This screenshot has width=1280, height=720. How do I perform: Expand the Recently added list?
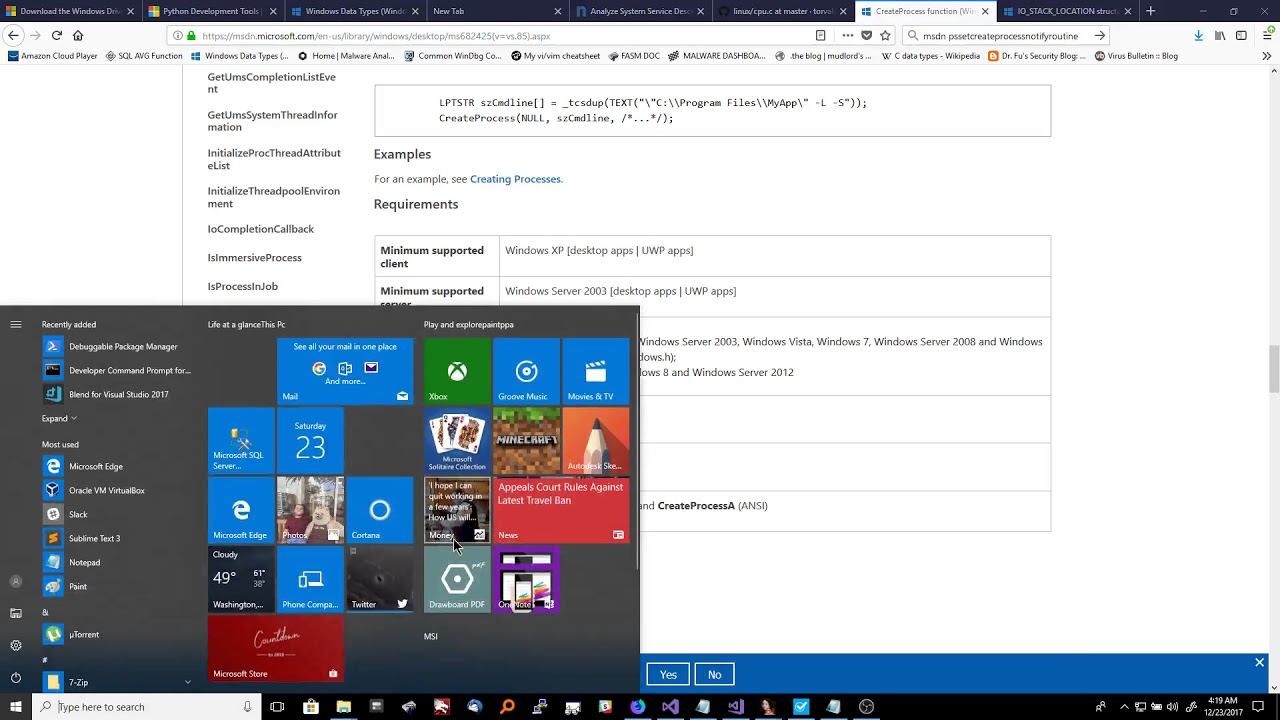[x=59, y=418]
